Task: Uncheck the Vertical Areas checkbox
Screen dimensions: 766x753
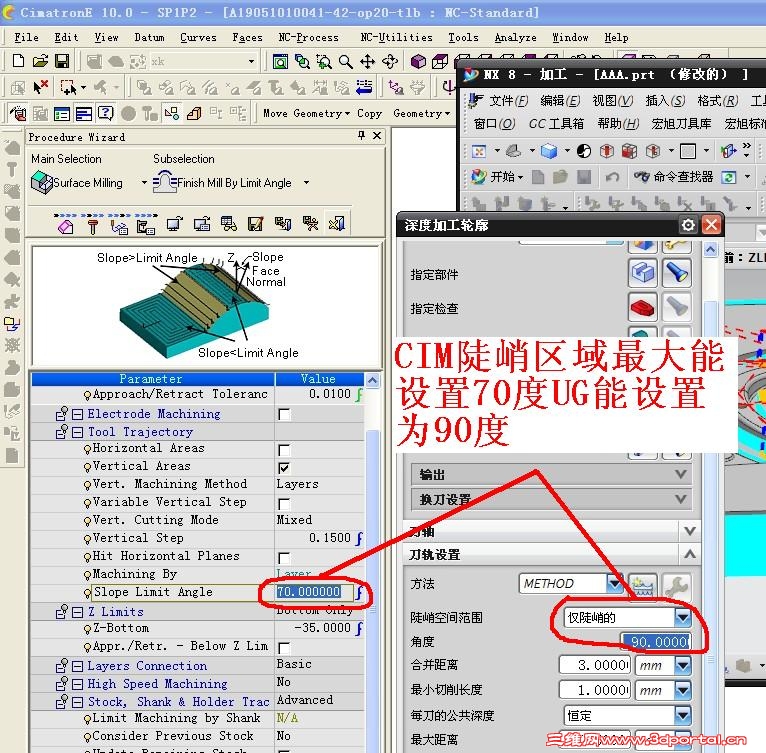Action: coord(284,468)
